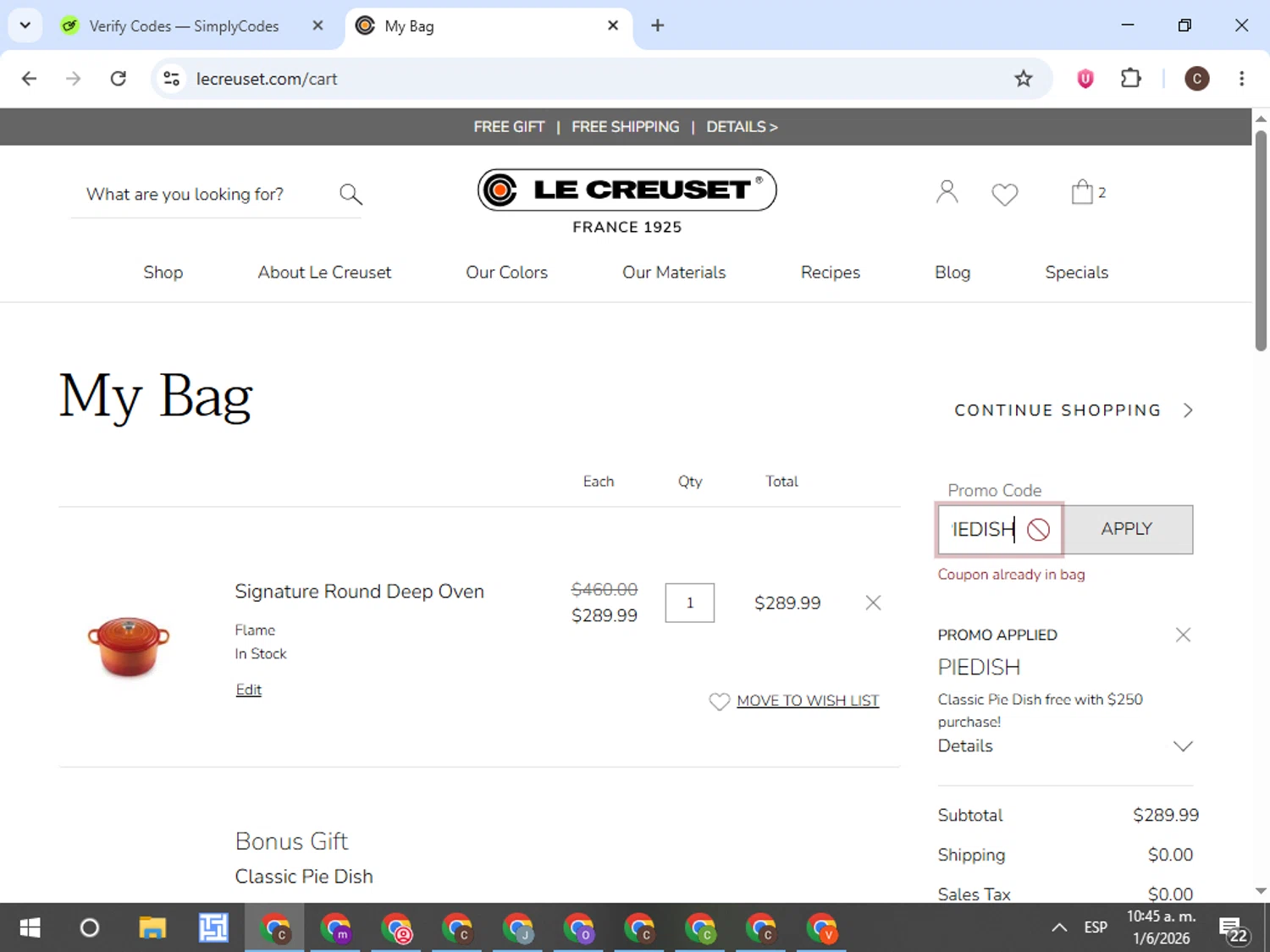Open the account profile icon
1270x952 pixels.
947,192
